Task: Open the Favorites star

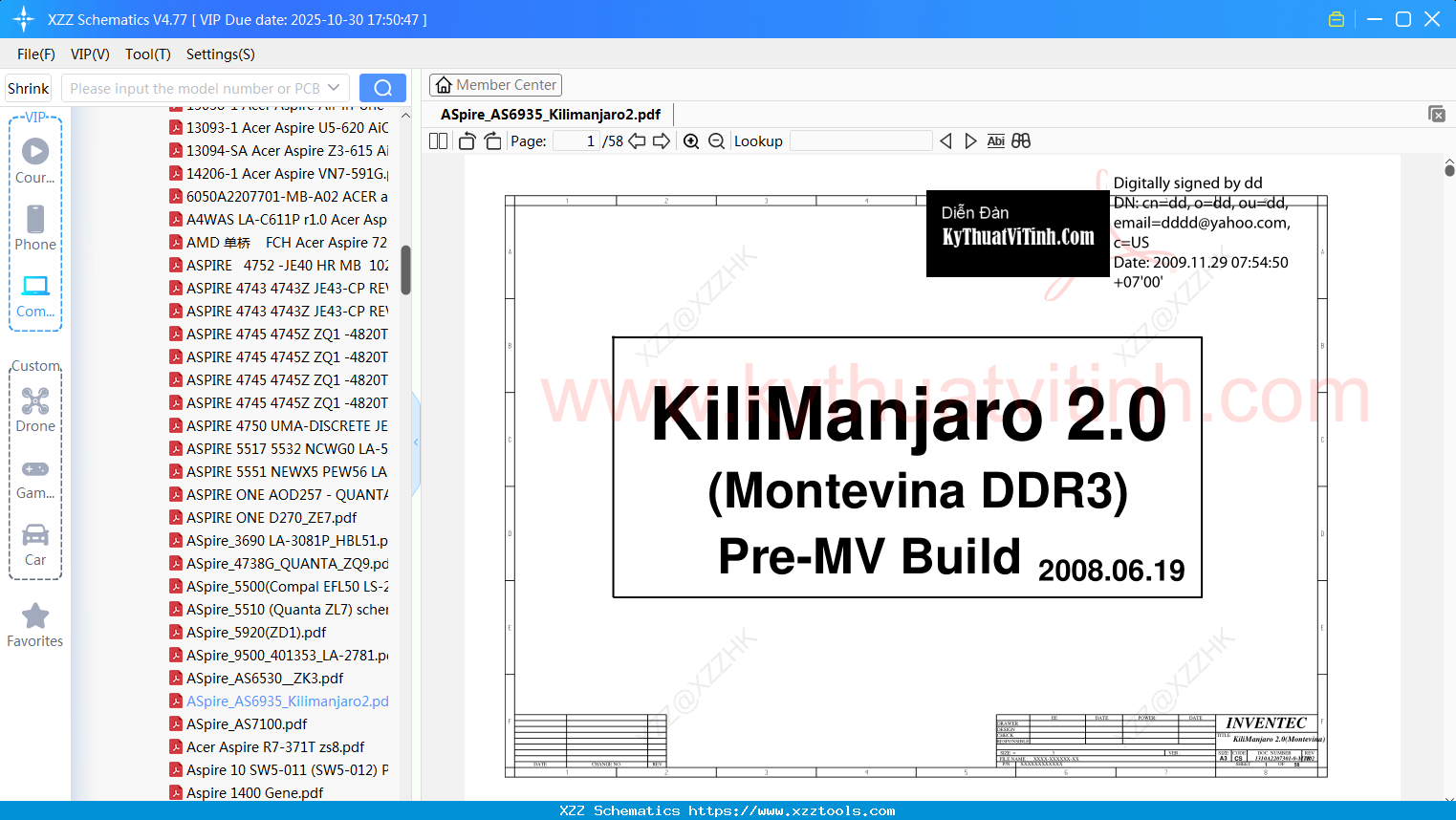Action: pyautogui.click(x=35, y=625)
